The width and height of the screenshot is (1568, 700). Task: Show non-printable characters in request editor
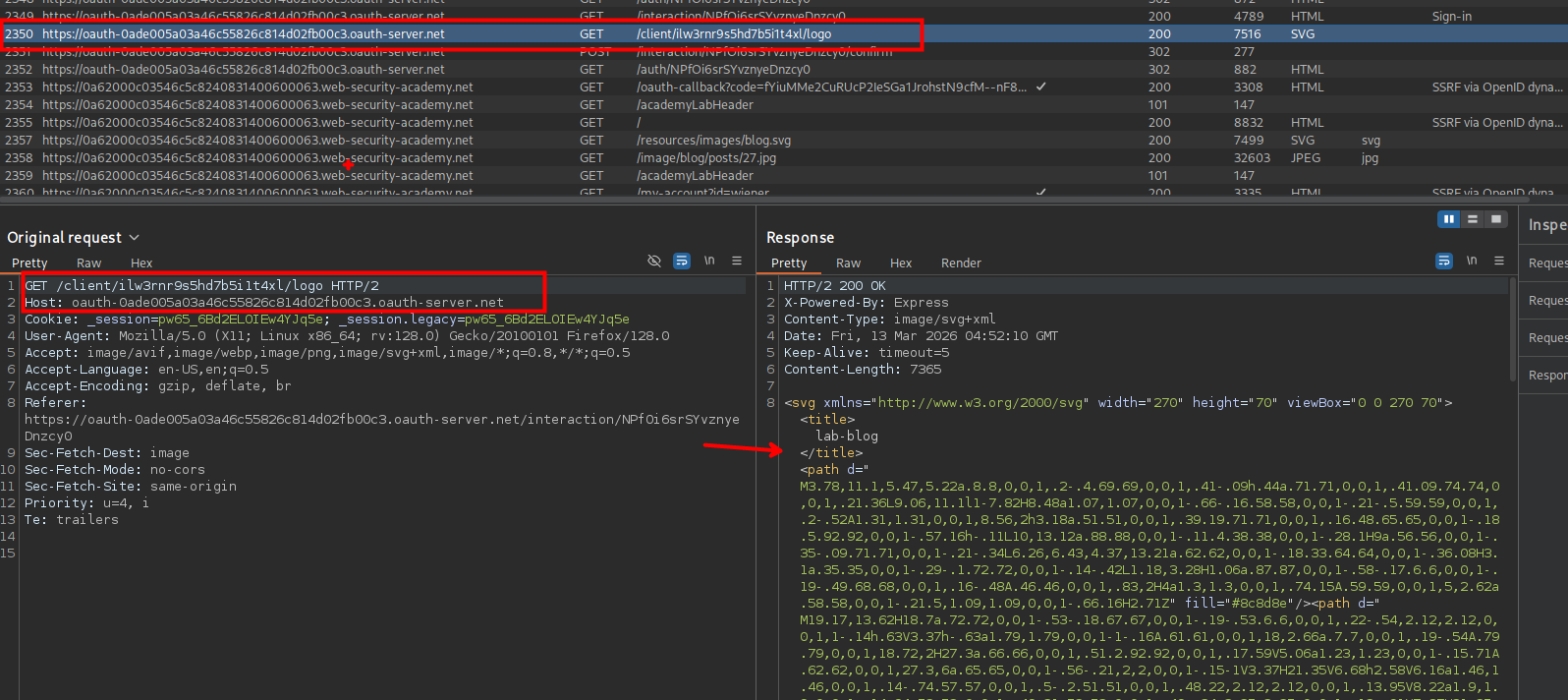pos(709,261)
